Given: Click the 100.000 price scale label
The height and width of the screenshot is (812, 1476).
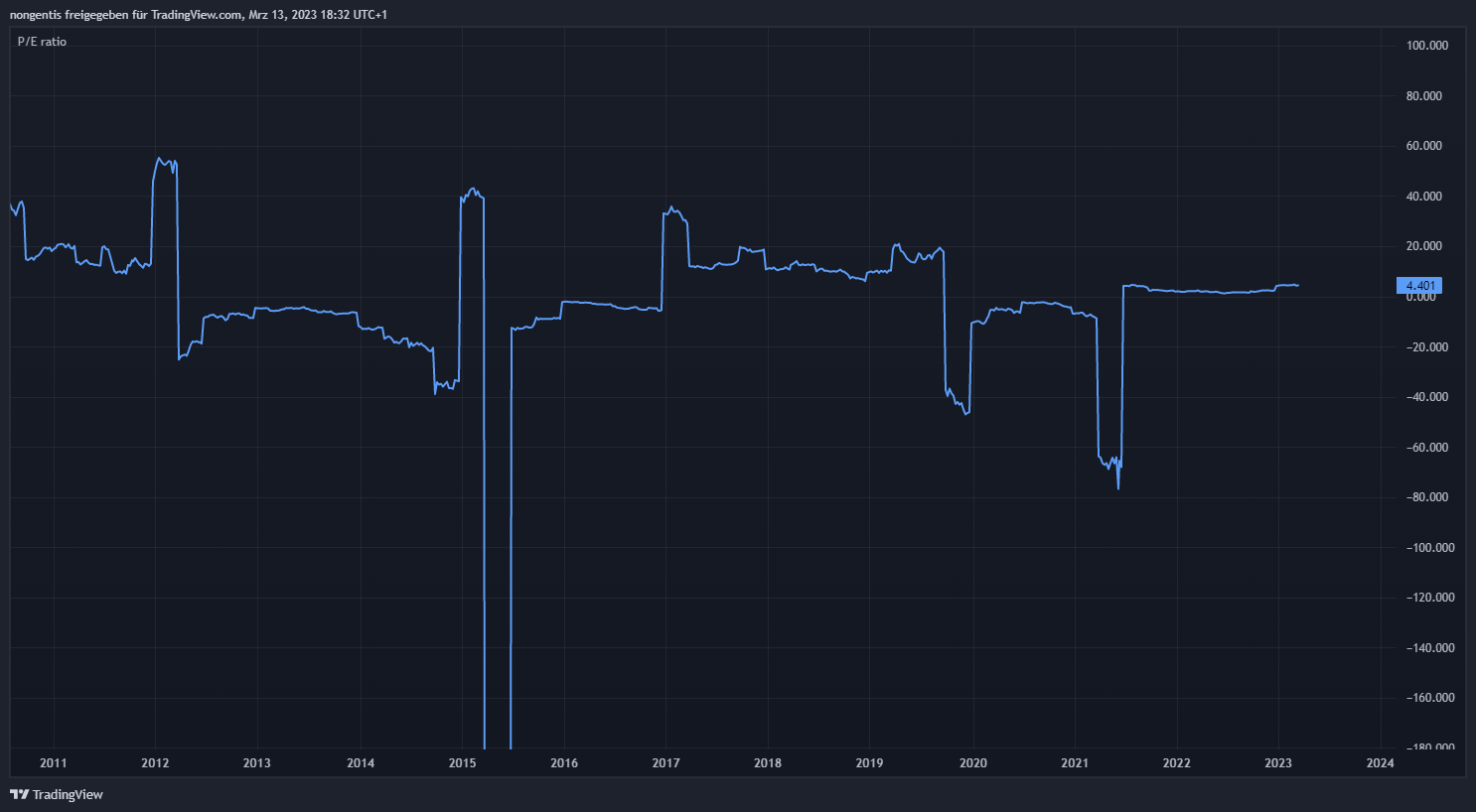Looking at the screenshot, I should [1426, 46].
